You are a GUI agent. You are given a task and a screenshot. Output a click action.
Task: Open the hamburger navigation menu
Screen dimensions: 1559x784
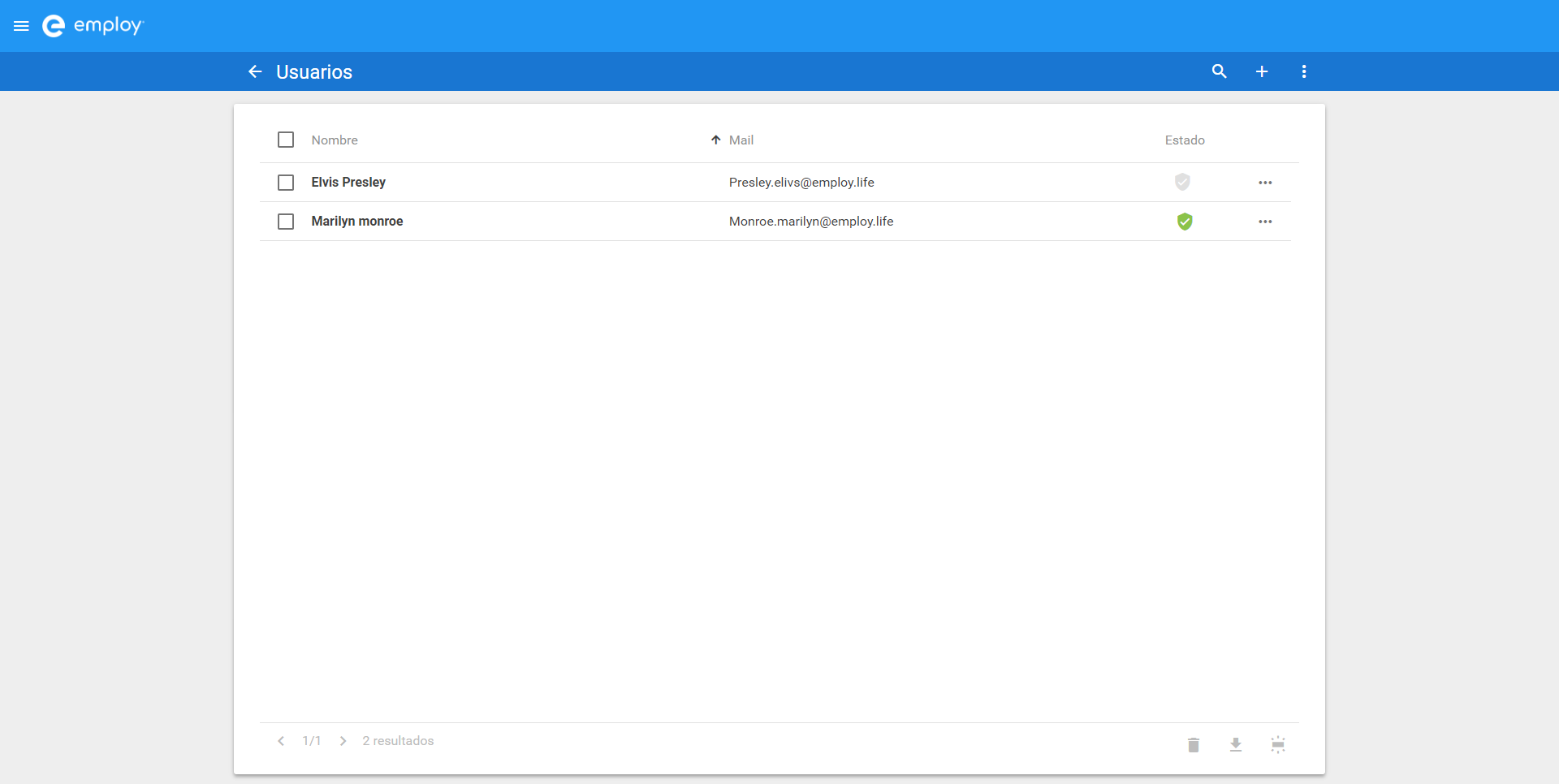21,26
